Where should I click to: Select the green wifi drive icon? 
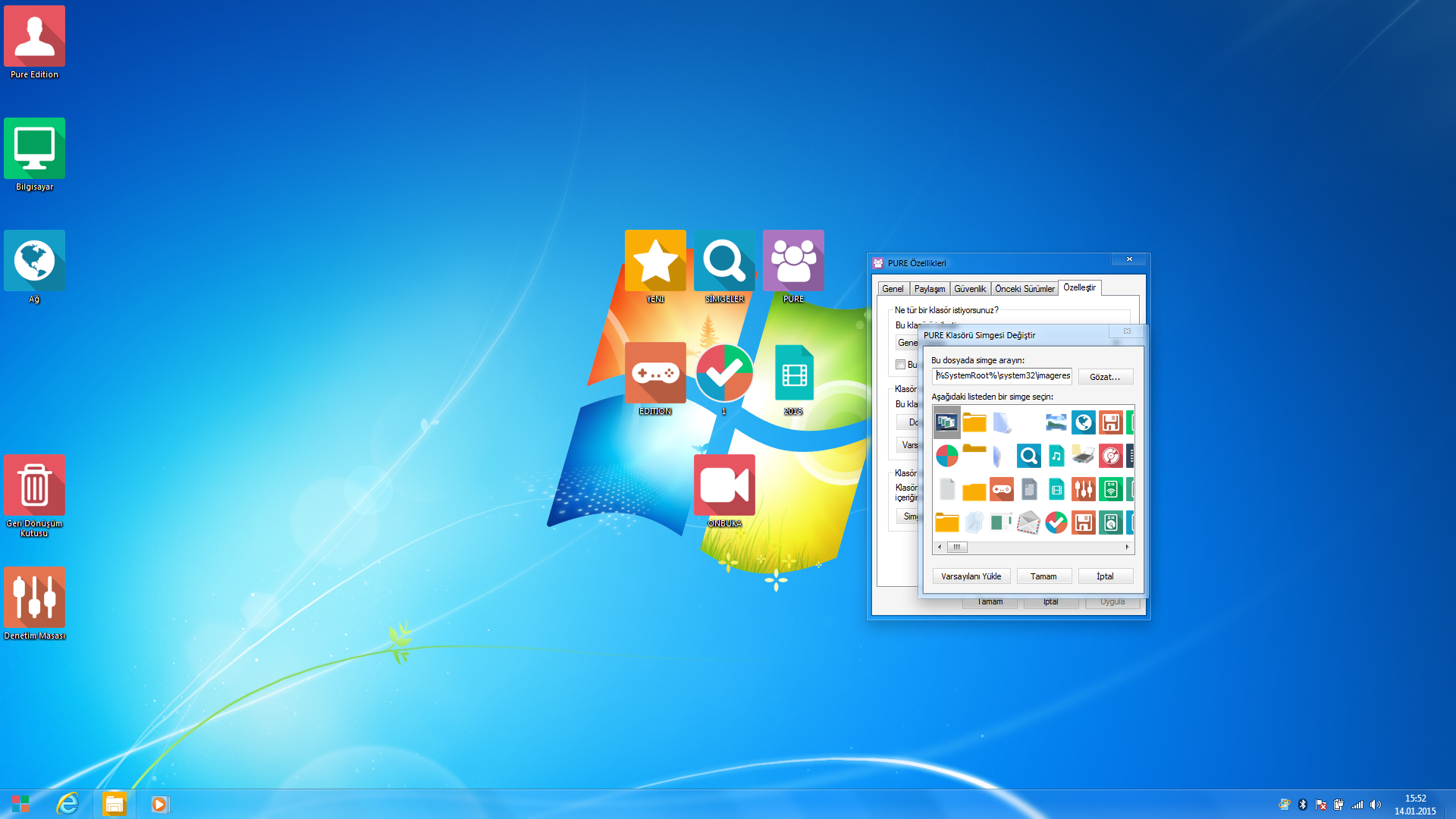click(1111, 489)
